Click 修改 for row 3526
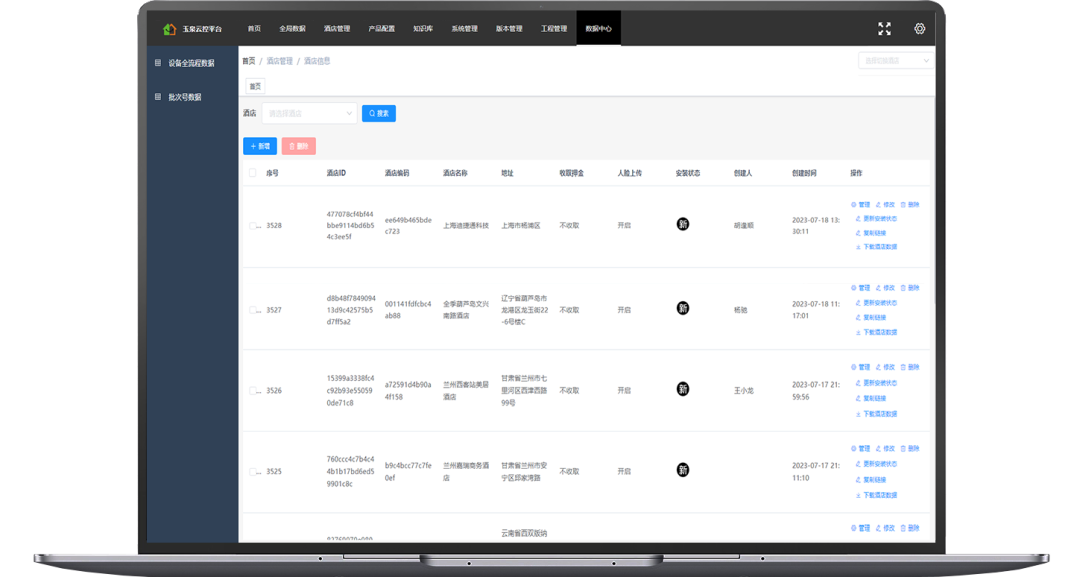 tap(885, 367)
